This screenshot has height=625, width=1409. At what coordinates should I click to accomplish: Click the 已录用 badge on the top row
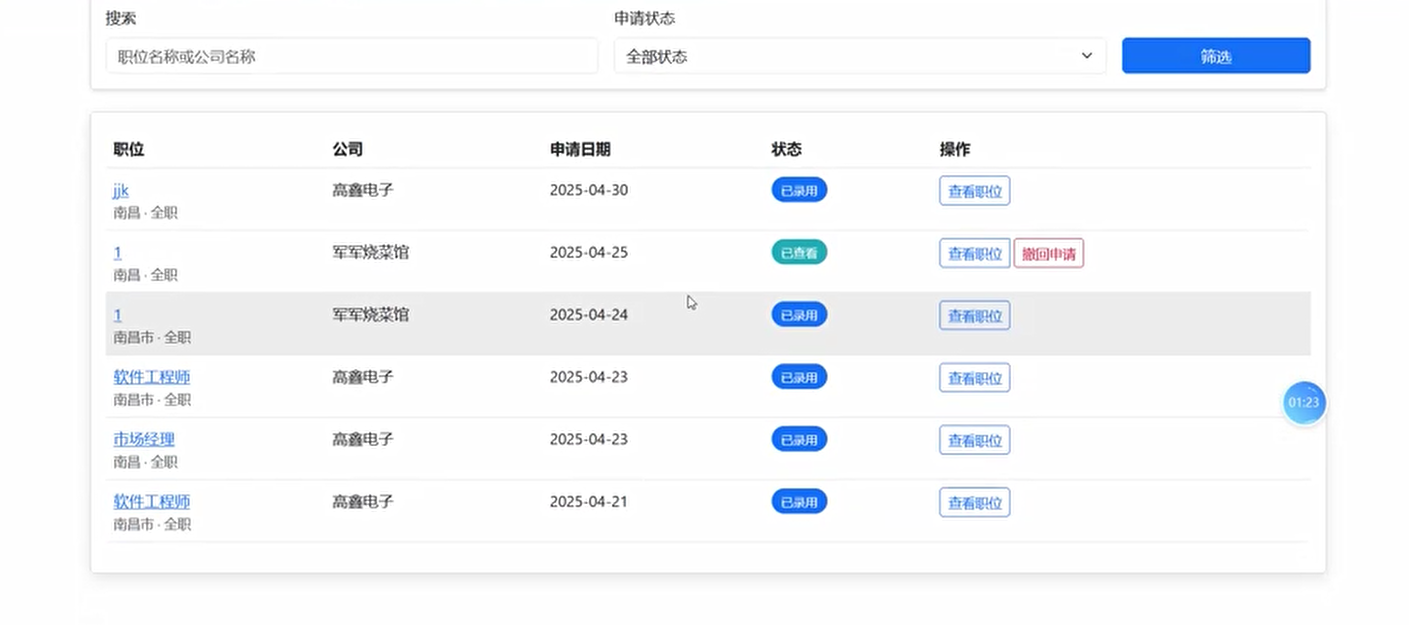click(798, 189)
